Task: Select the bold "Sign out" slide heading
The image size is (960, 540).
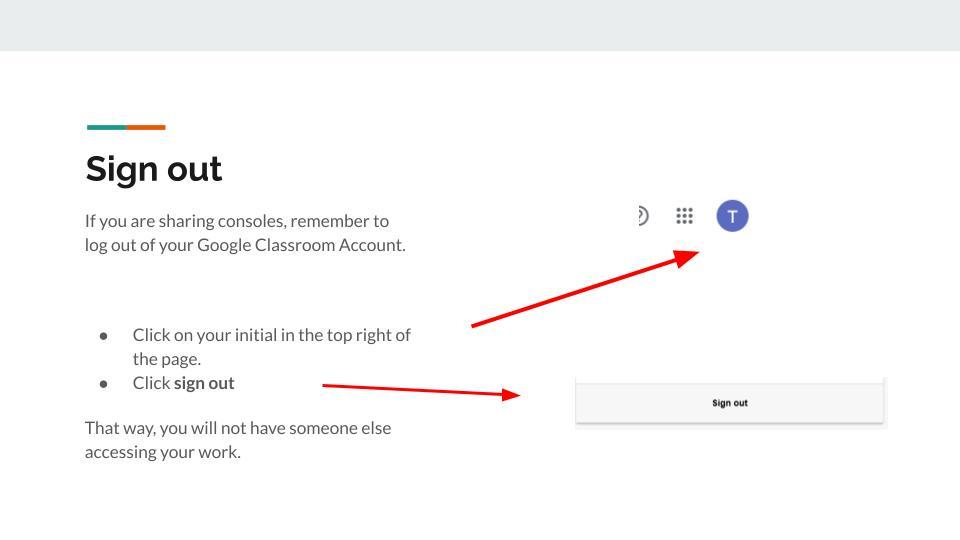Action: click(x=154, y=169)
